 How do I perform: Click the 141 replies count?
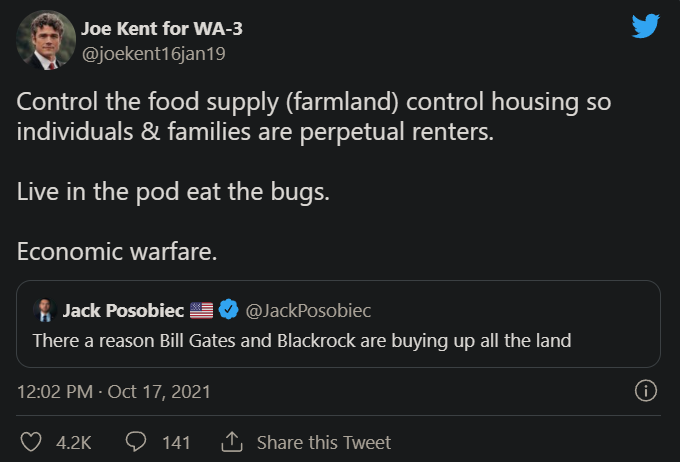(176, 442)
